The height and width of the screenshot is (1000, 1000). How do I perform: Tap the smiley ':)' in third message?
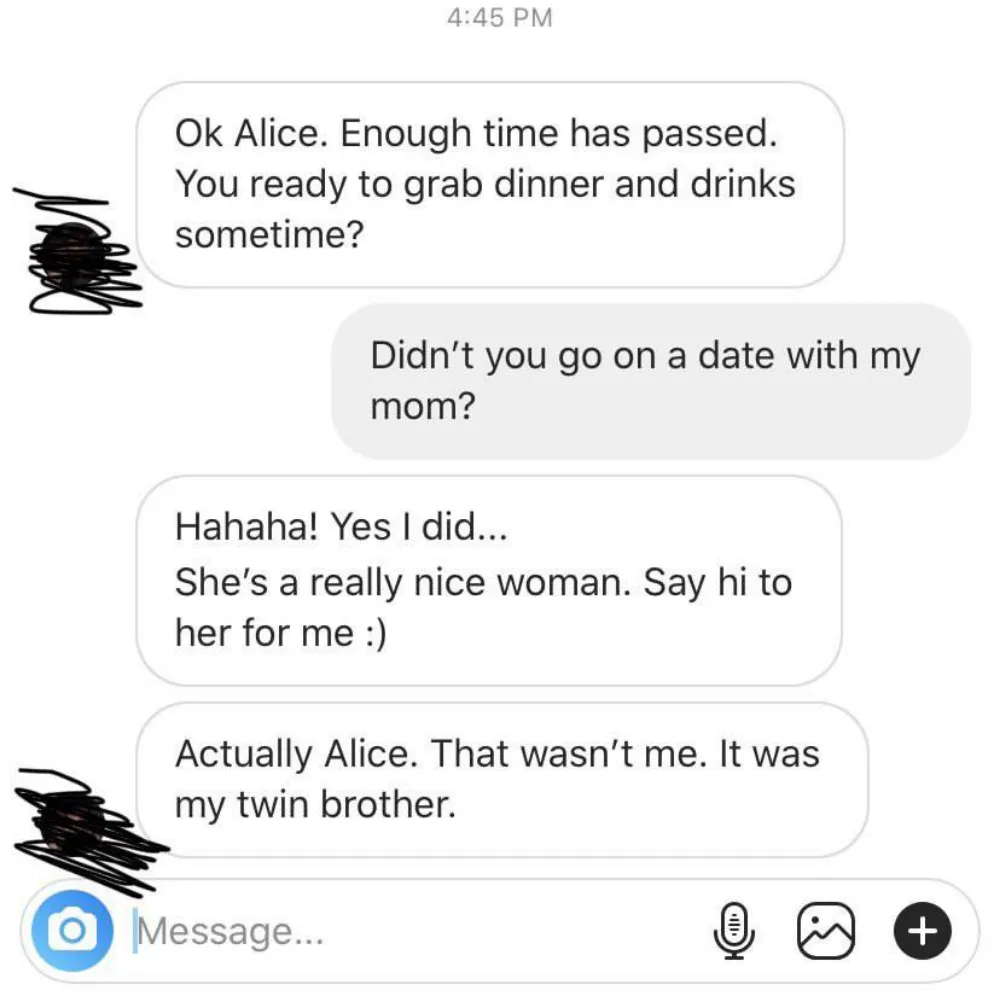point(375,634)
